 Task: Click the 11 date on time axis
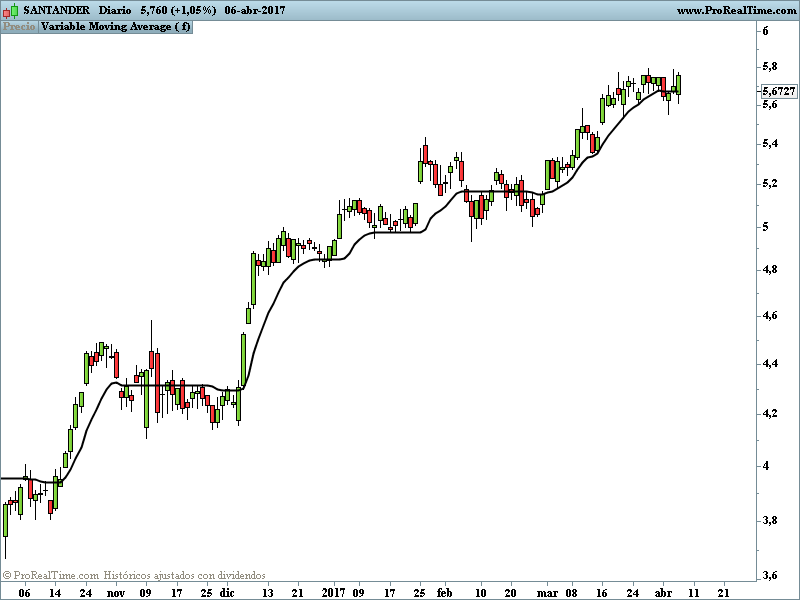693,593
